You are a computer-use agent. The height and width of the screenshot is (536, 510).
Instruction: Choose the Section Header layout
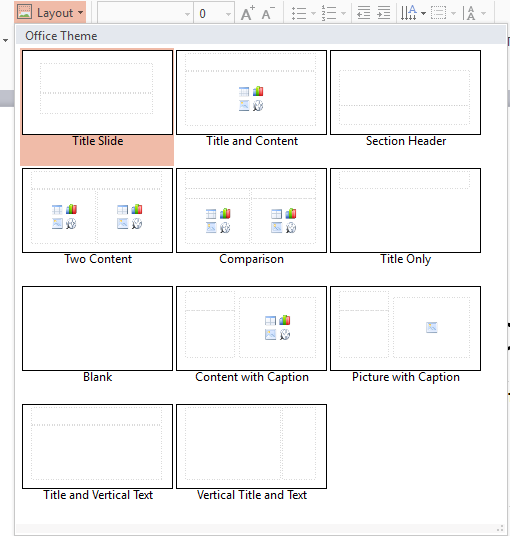point(405,99)
